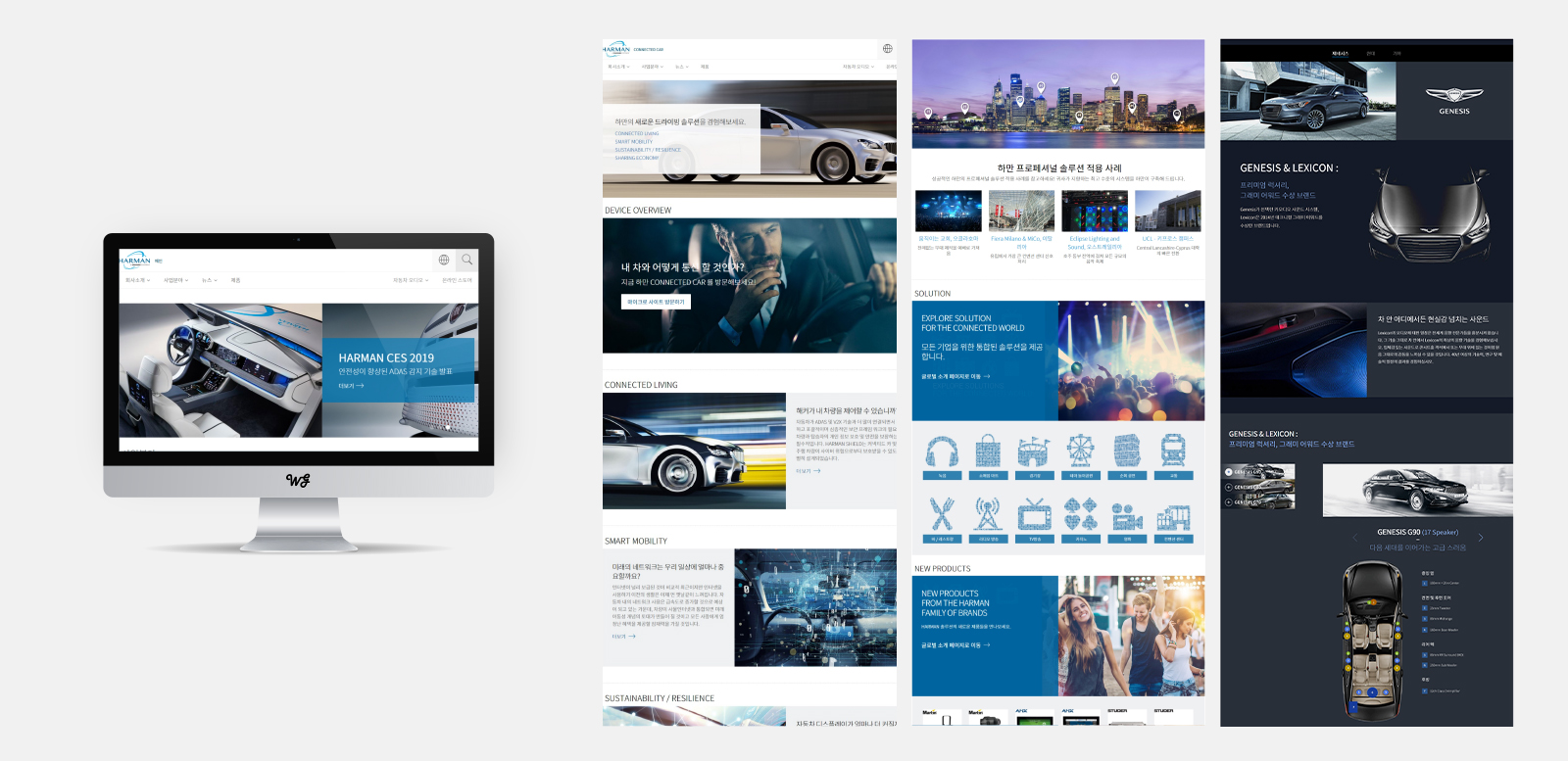This screenshot has width=1568, height=761.
Task: Expand 뉴스 dropdown on the Connected Car page
Action: tap(681, 67)
